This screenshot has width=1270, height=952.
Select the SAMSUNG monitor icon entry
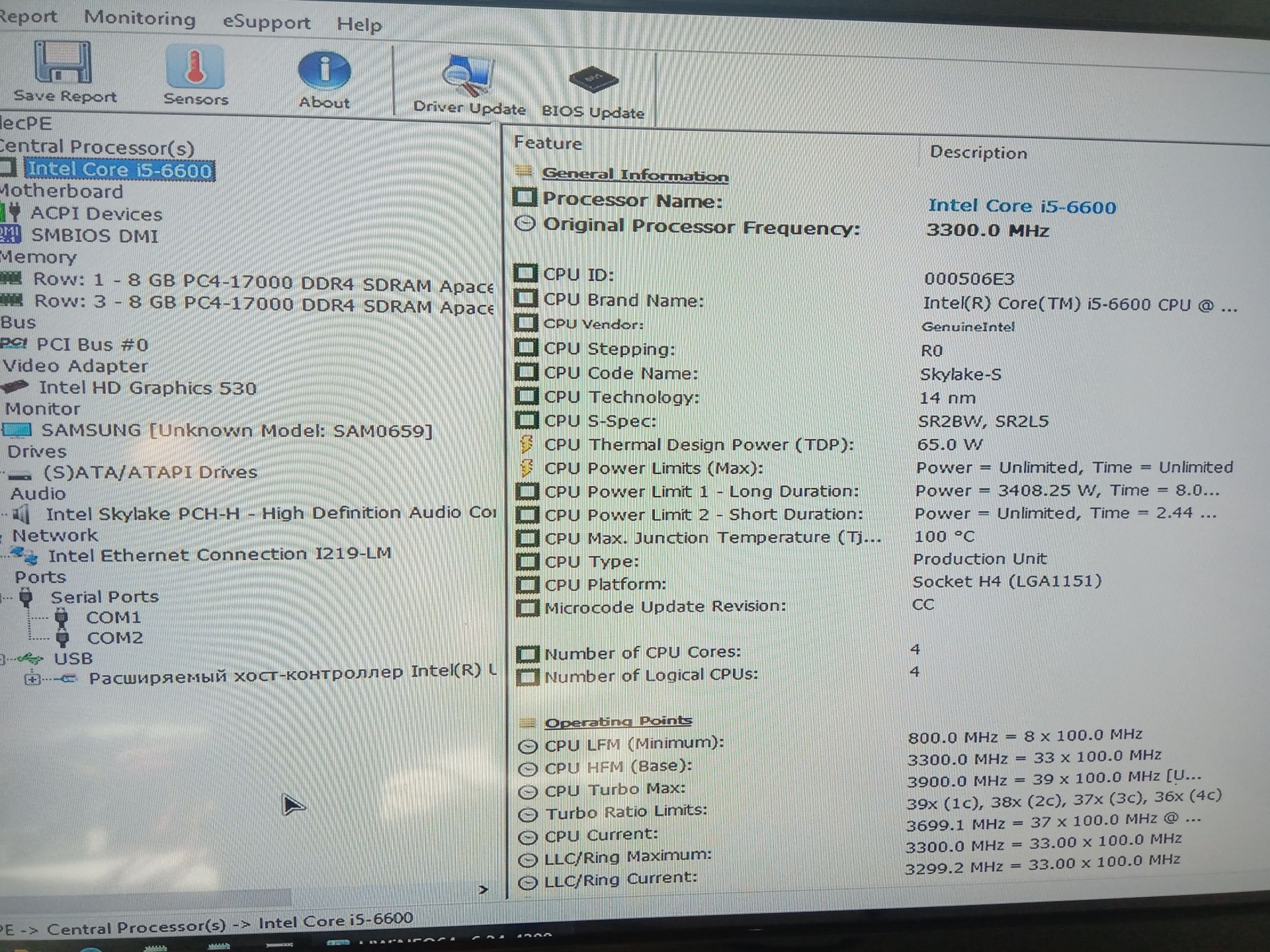(17, 430)
